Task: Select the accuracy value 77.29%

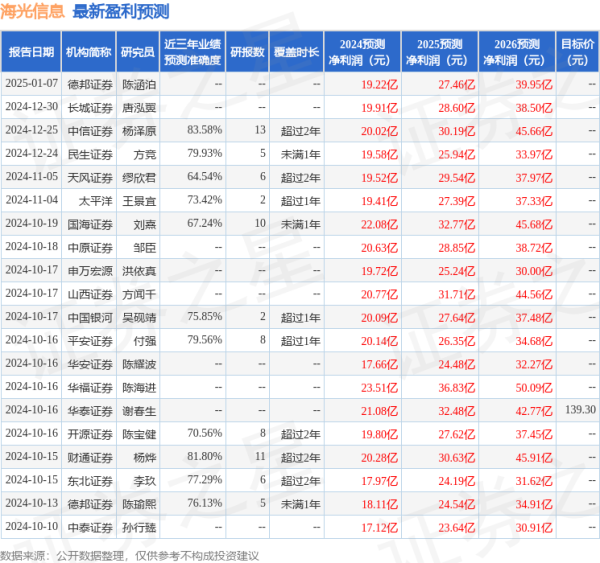Action: [x=205, y=480]
